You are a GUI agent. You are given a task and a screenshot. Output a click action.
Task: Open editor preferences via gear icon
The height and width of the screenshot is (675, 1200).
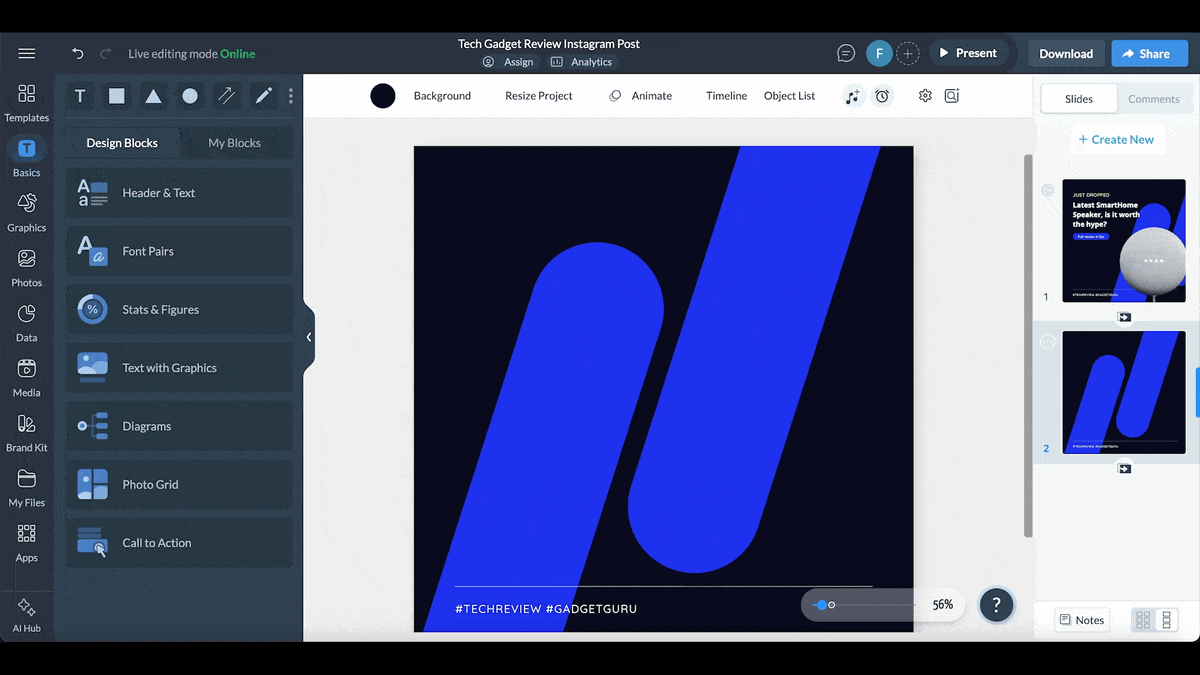click(924, 95)
